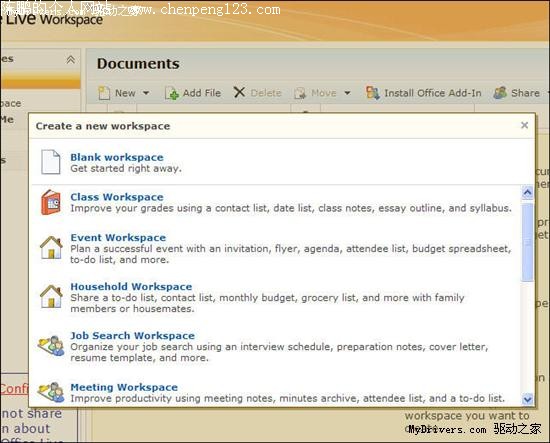The height and width of the screenshot is (443, 550).
Task: Click the Documents heading
Action: (138, 63)
